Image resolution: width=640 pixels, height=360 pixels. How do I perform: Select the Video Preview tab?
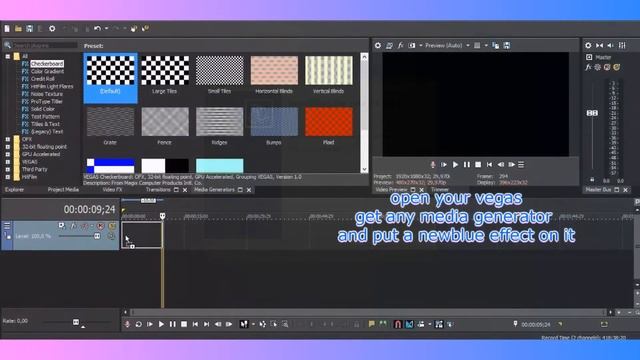(x=391, y=190)
